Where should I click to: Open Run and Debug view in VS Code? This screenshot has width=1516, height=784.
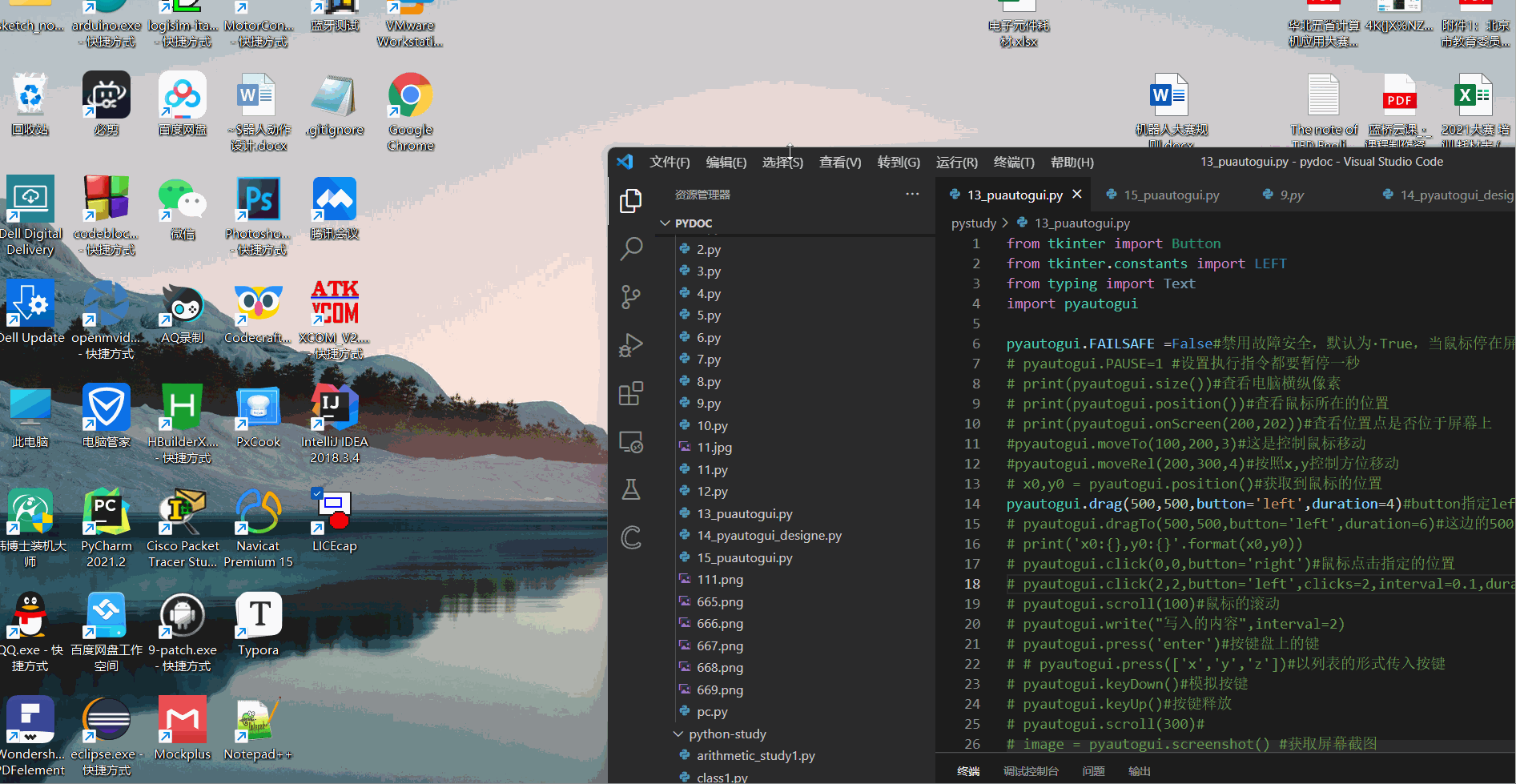coord(631,345)
